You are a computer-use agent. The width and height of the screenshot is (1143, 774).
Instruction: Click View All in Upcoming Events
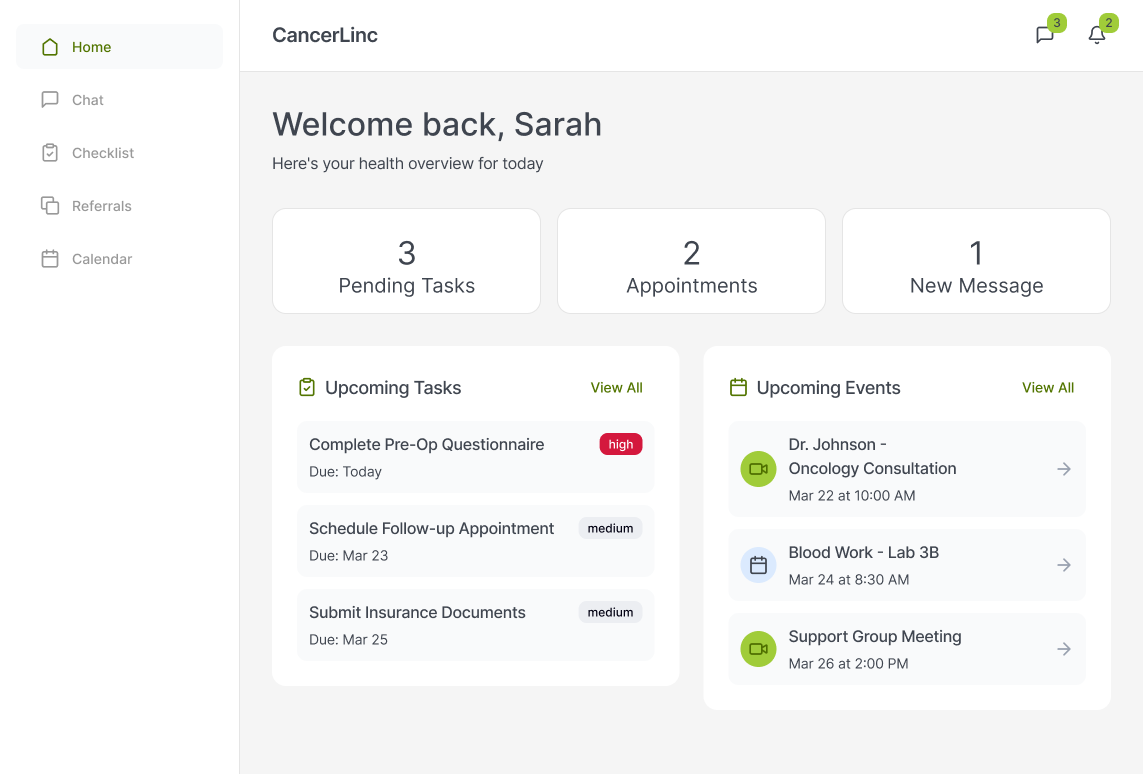[x=1047, y=387]
